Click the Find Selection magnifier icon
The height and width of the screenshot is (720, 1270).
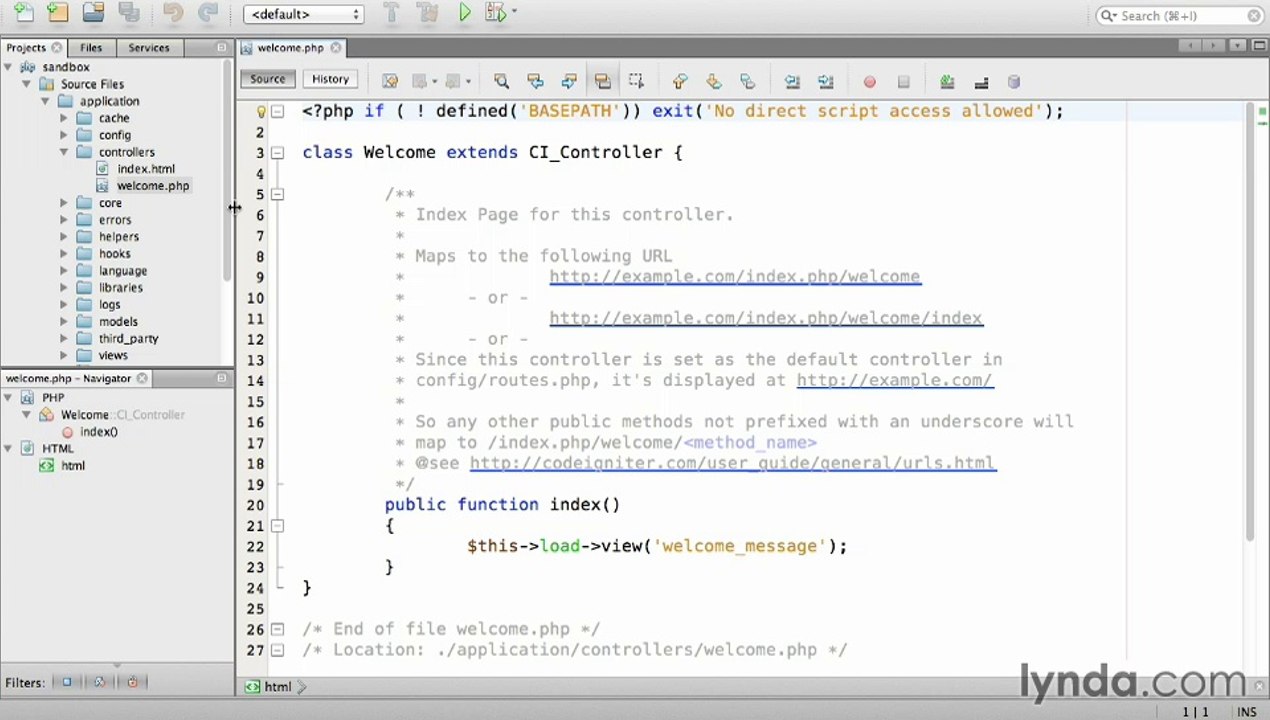coord(502,81)
